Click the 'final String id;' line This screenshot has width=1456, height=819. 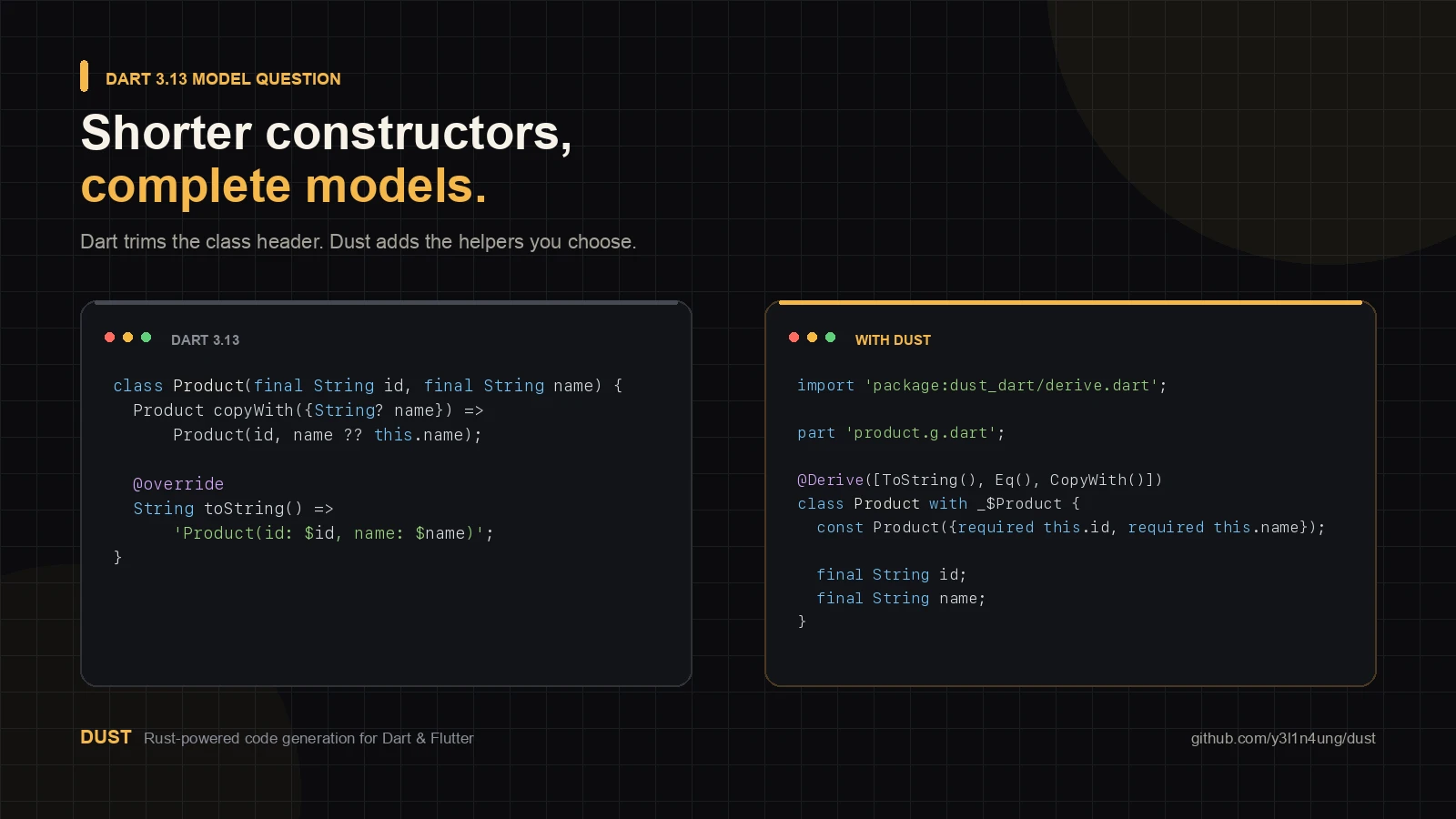click(x=892, y=575)
